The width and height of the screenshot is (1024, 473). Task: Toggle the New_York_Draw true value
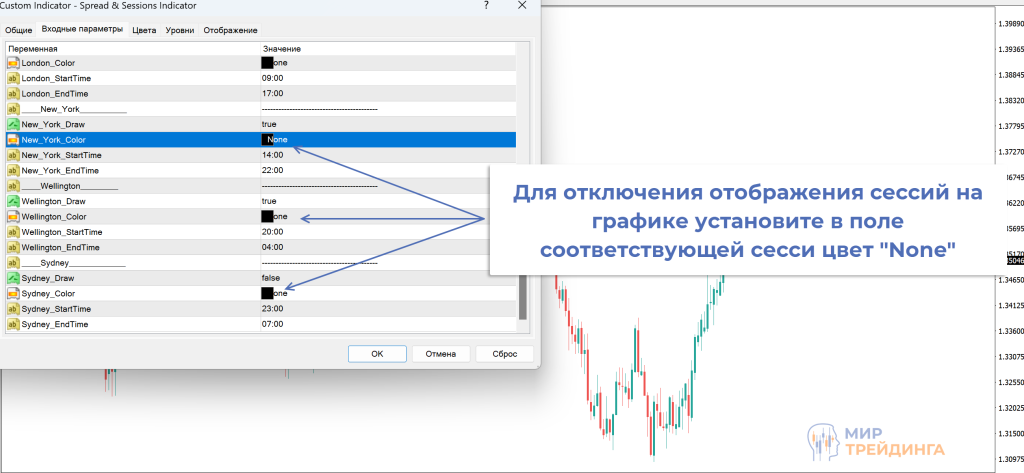269,124
